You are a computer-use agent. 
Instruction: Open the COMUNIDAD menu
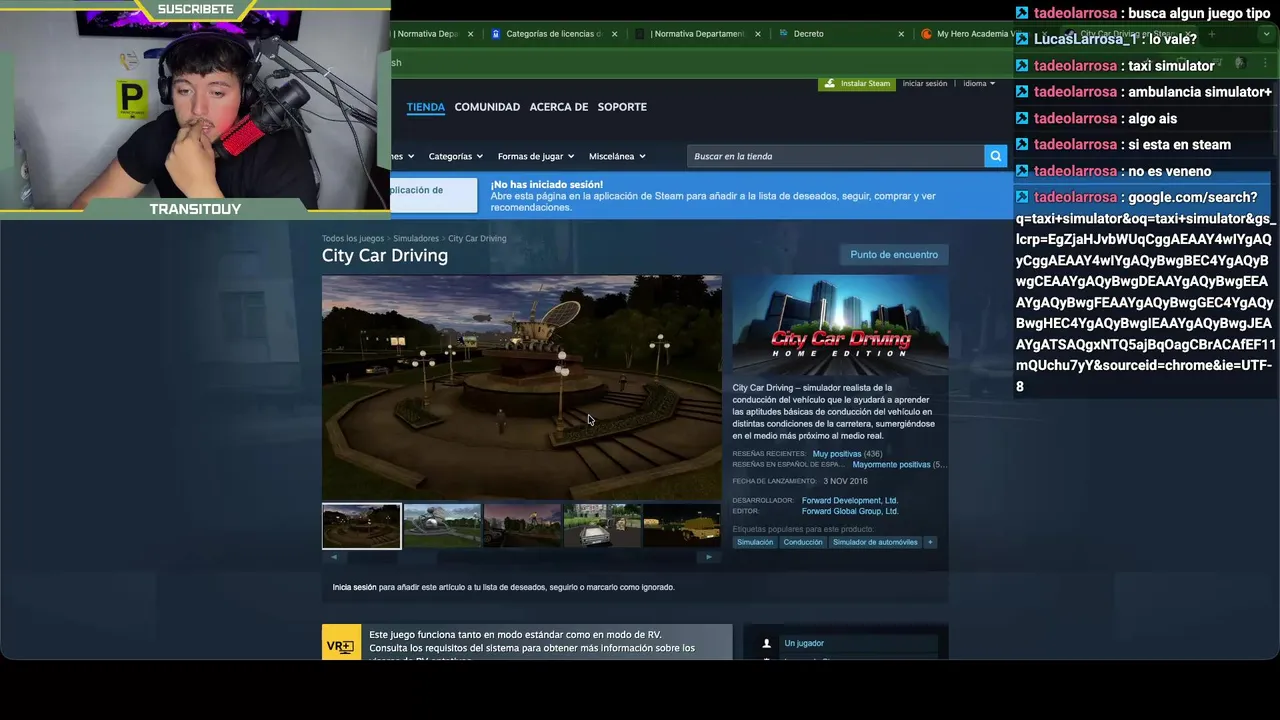[x=487, y=107]
